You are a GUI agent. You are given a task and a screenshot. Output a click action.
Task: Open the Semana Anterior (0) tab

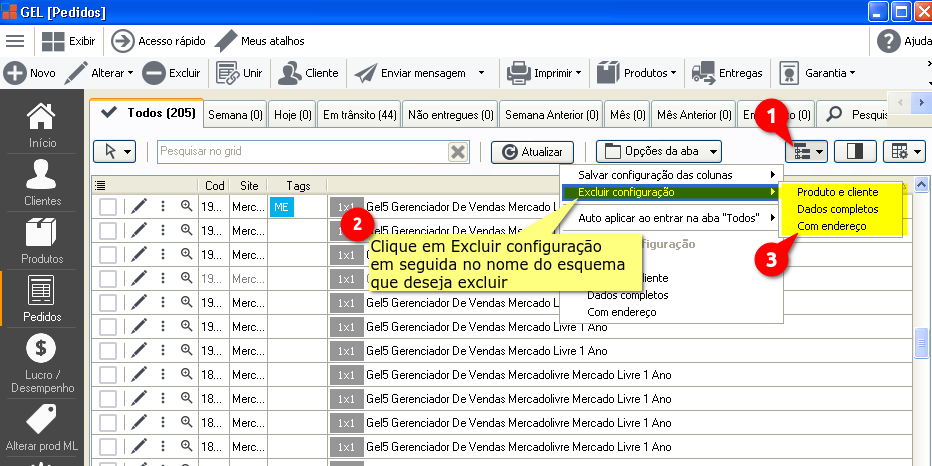[552, 115]
